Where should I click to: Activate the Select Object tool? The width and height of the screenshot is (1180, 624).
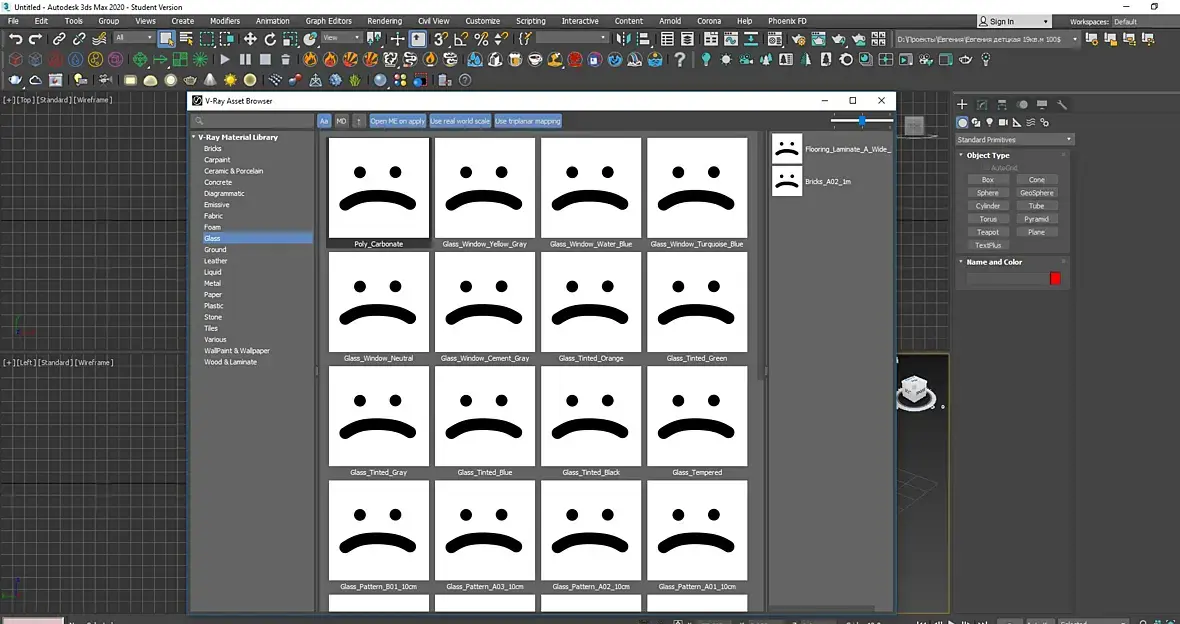167,38
